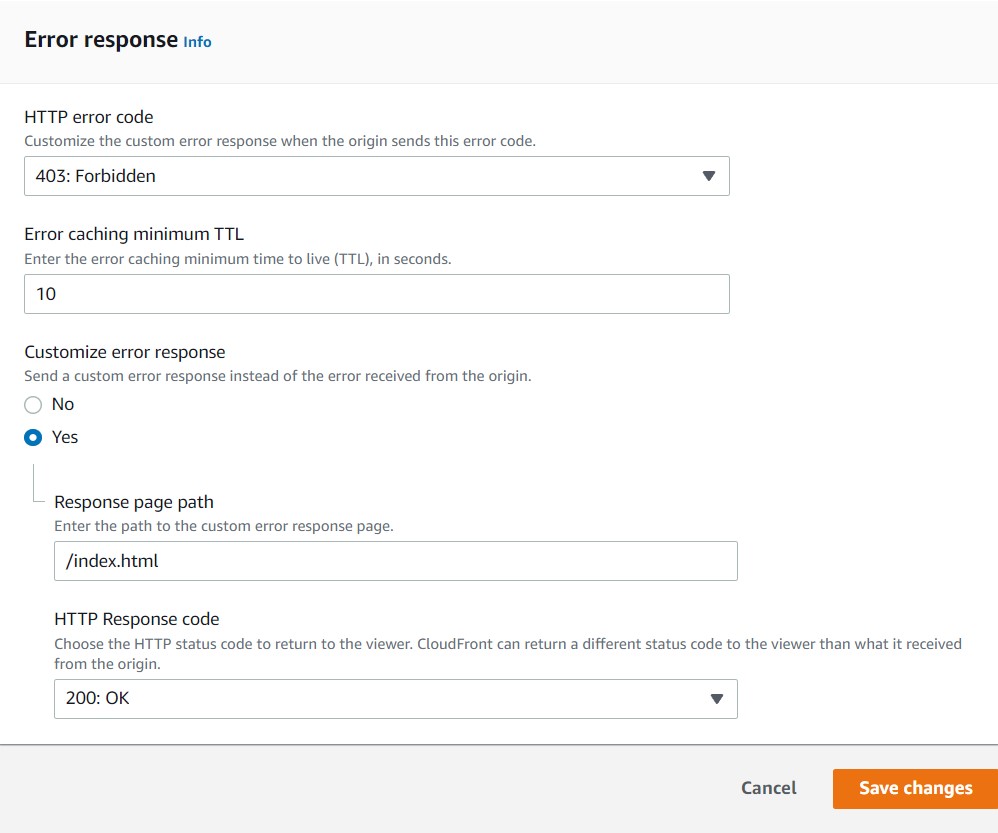Open the HTTP Response code dropdown
998x833 pixels.
pos(396,699)
